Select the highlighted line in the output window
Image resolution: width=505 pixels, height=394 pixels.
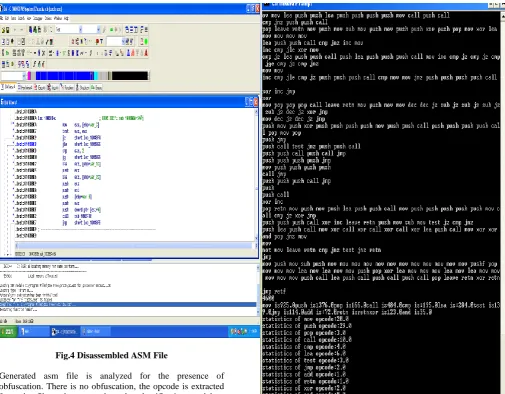(x=128, y=304)
